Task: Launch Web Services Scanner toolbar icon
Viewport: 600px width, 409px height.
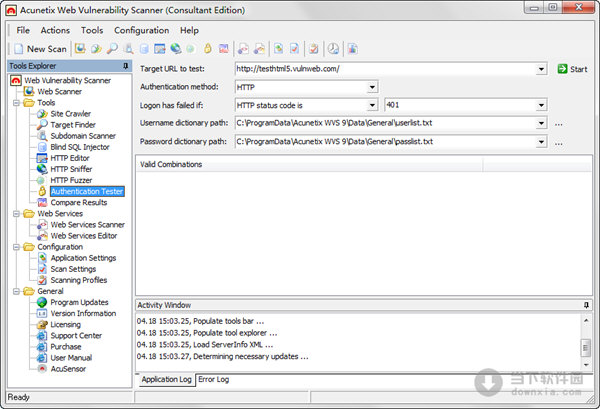Action: (243, 49)
